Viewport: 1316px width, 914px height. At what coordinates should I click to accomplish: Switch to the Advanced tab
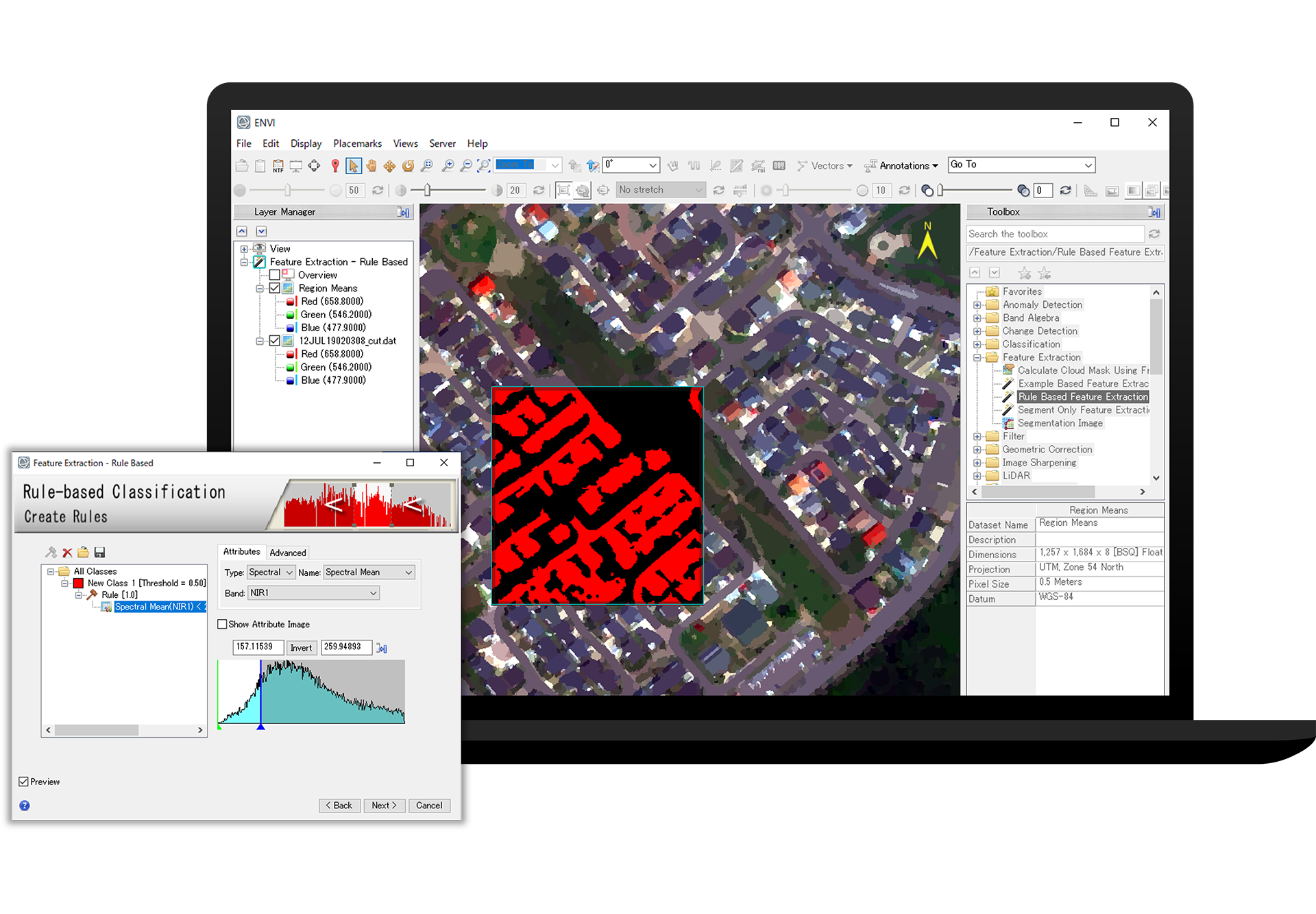[288, 553]
